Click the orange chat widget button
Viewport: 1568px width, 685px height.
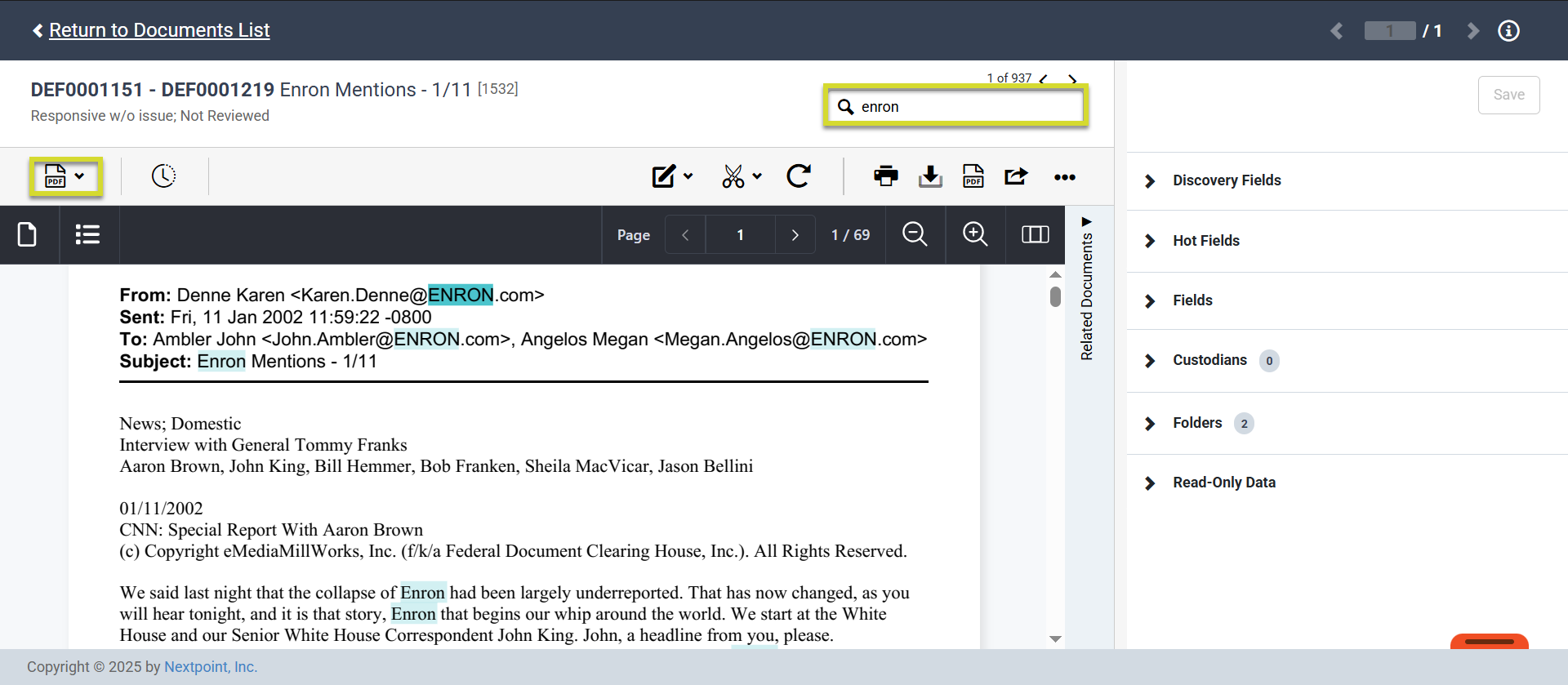tap(1489, 642)
